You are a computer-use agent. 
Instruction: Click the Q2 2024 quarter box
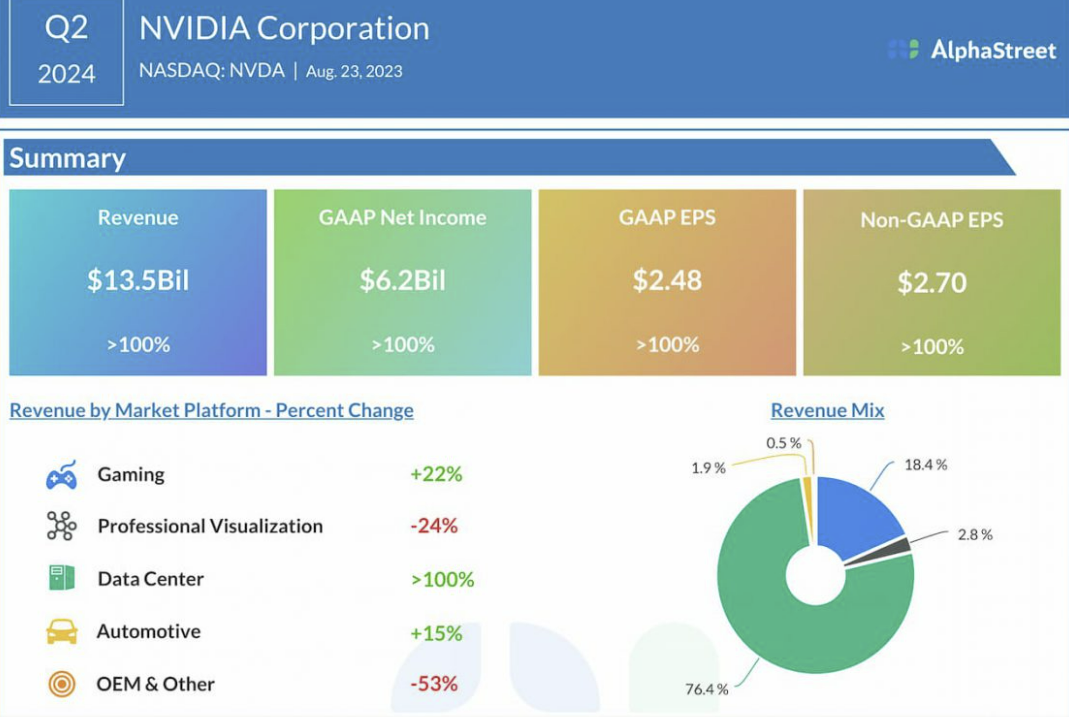66,50
